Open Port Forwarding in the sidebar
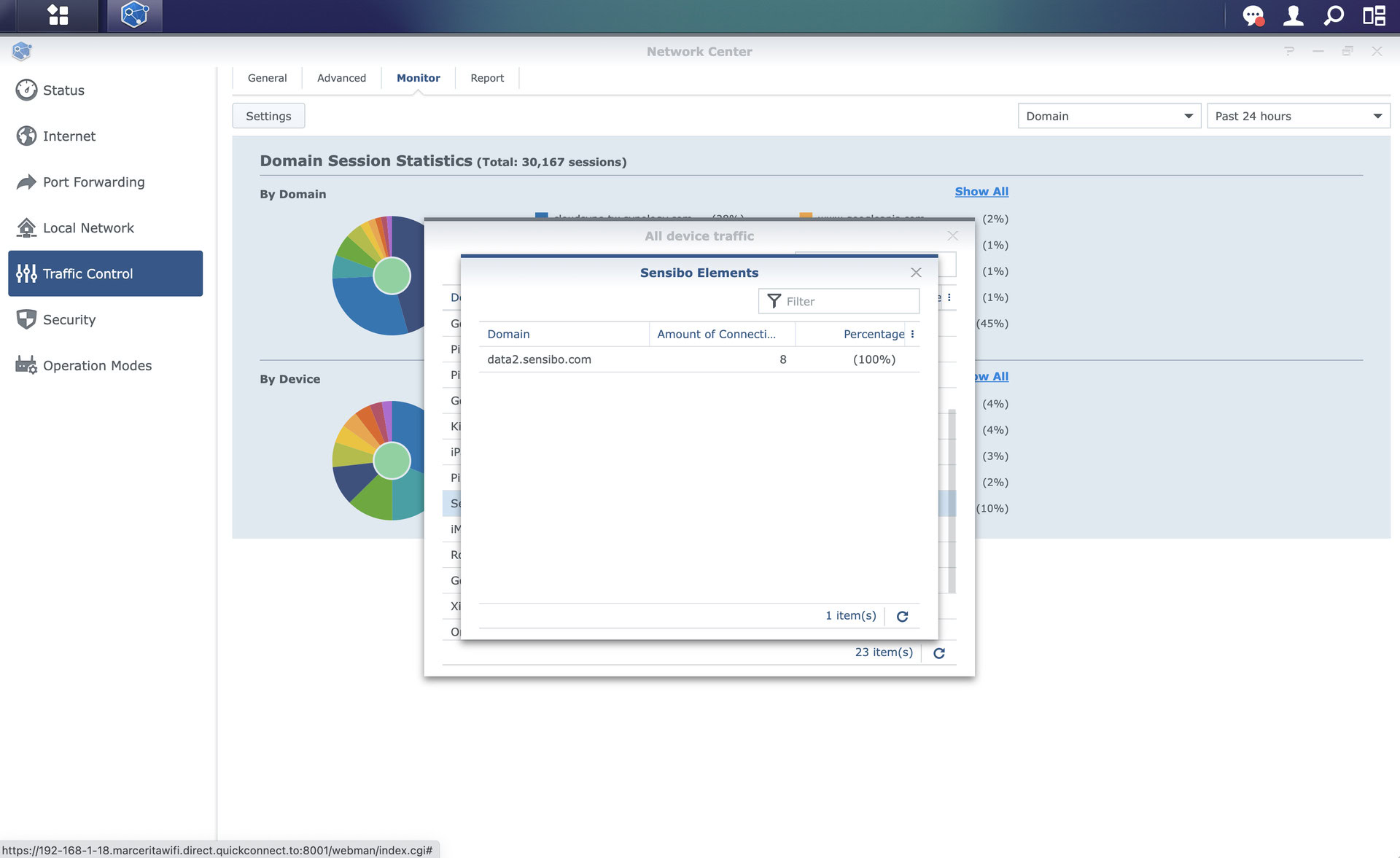This screenshot has width=1400, height=858. point(105,182)
